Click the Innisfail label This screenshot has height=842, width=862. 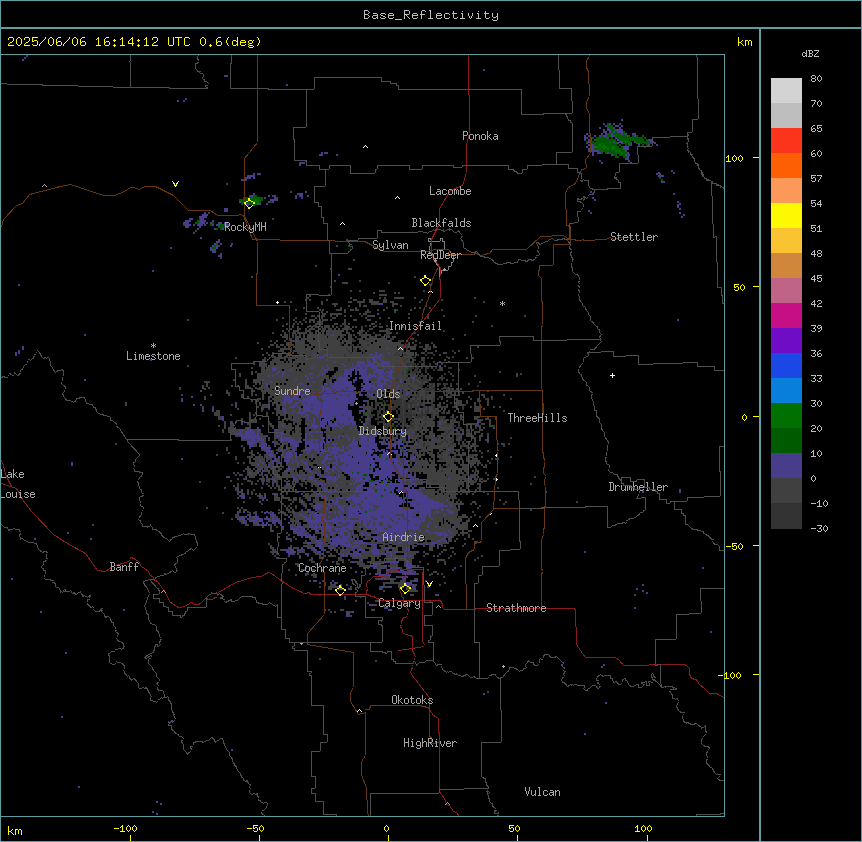click(415, 326)
